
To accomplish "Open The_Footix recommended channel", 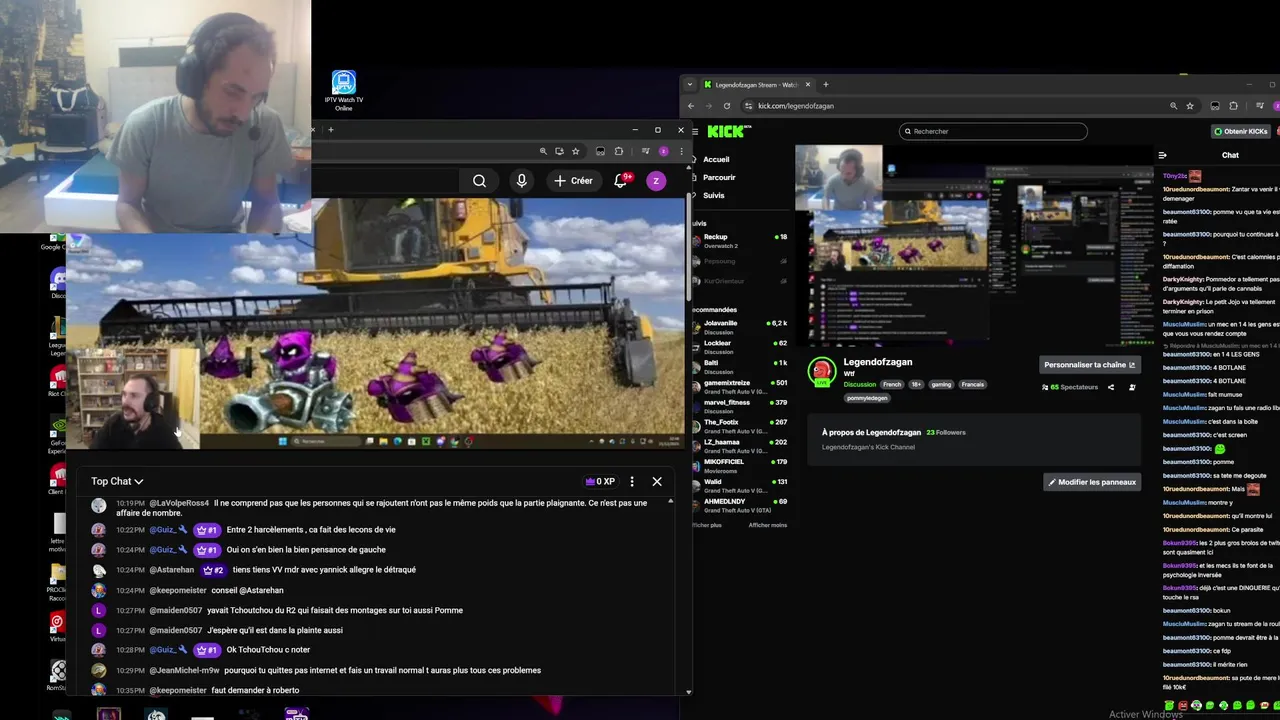I will (740, 425).
